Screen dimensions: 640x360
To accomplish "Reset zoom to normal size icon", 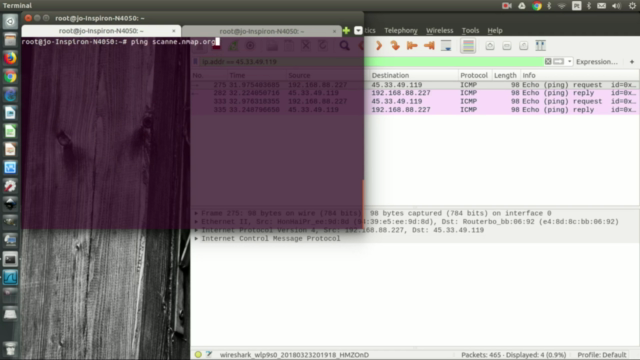I will tap(524, 46).
